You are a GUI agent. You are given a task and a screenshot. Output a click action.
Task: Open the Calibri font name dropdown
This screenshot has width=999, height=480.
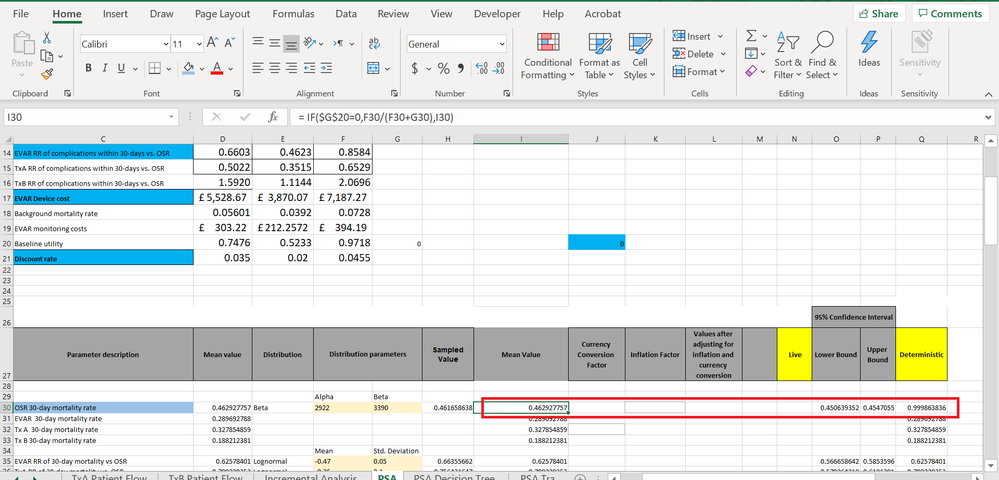pos(166,44)
